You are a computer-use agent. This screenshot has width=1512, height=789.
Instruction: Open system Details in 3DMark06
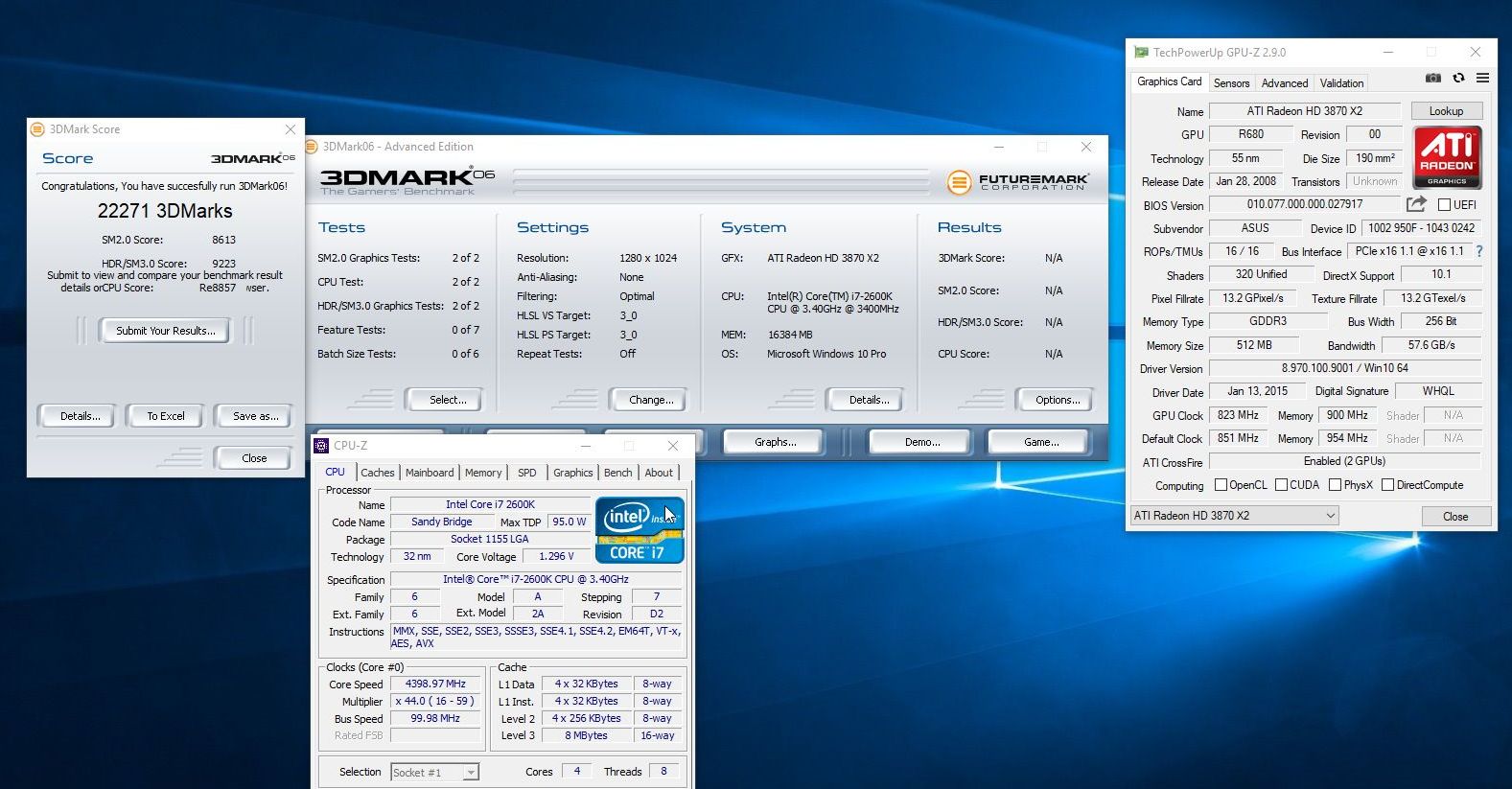coord(869,400)
